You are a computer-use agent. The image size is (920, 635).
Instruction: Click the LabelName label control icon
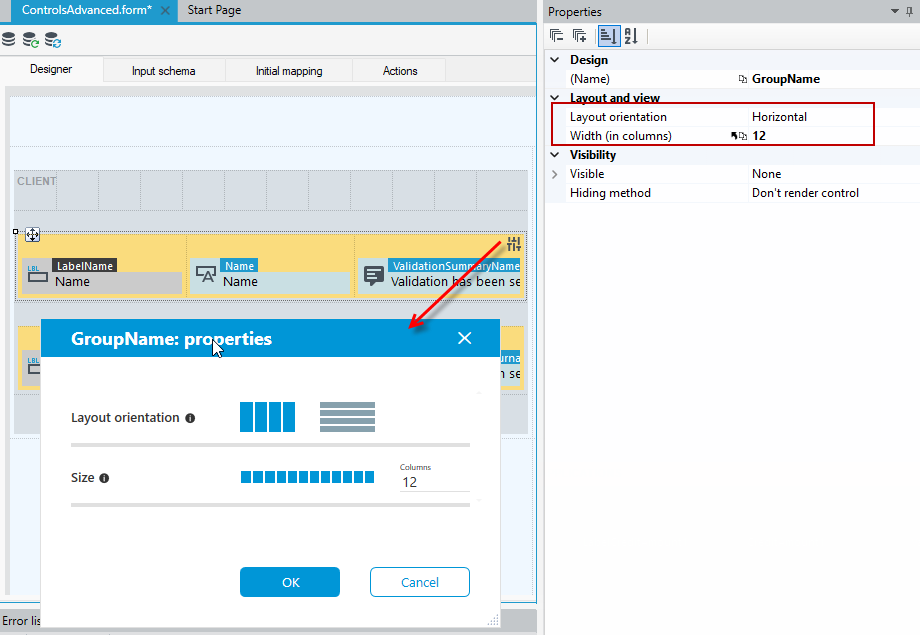38,275
